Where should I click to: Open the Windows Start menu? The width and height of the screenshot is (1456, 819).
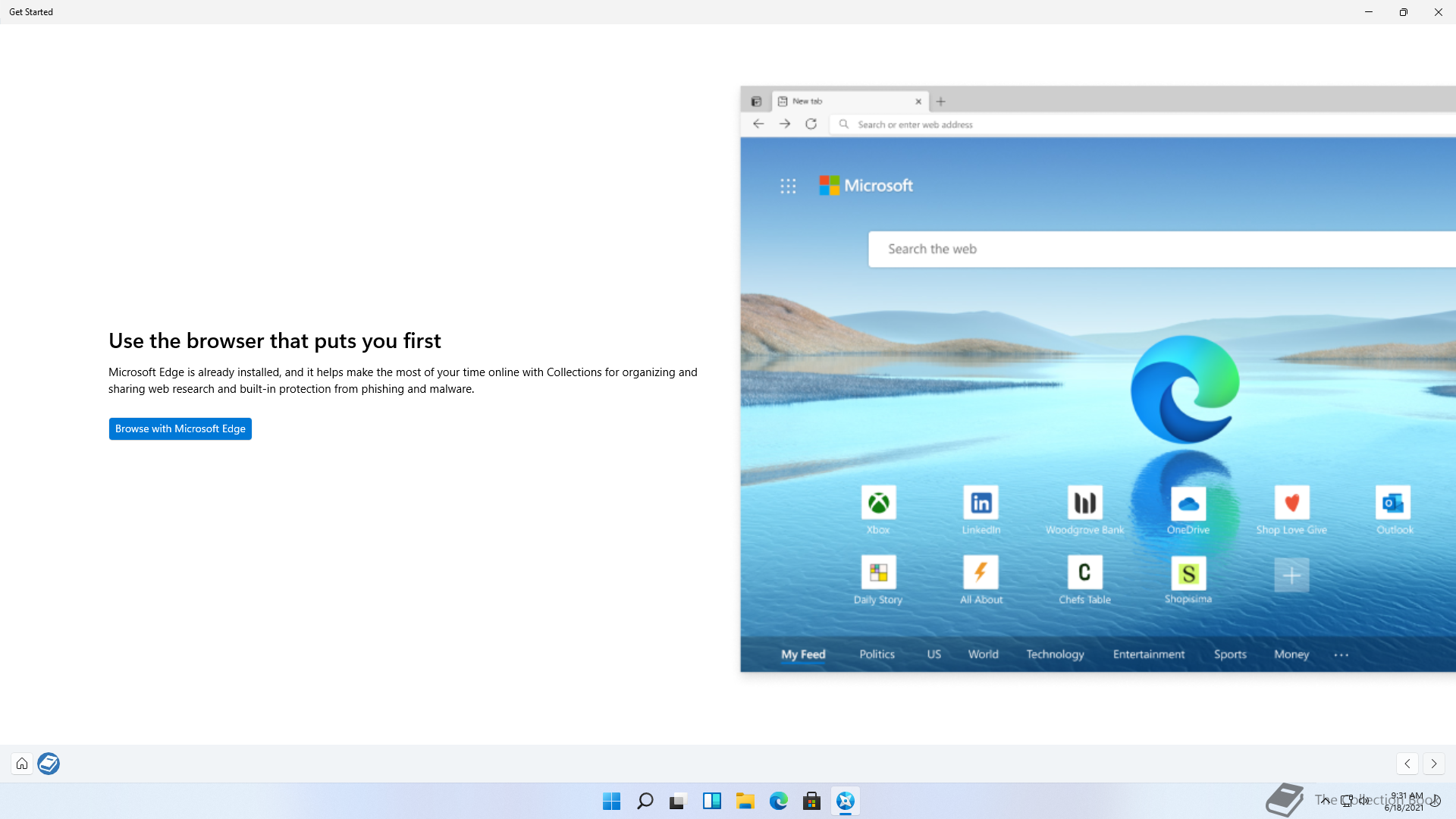pyautogui.click(x=611, y=801)
